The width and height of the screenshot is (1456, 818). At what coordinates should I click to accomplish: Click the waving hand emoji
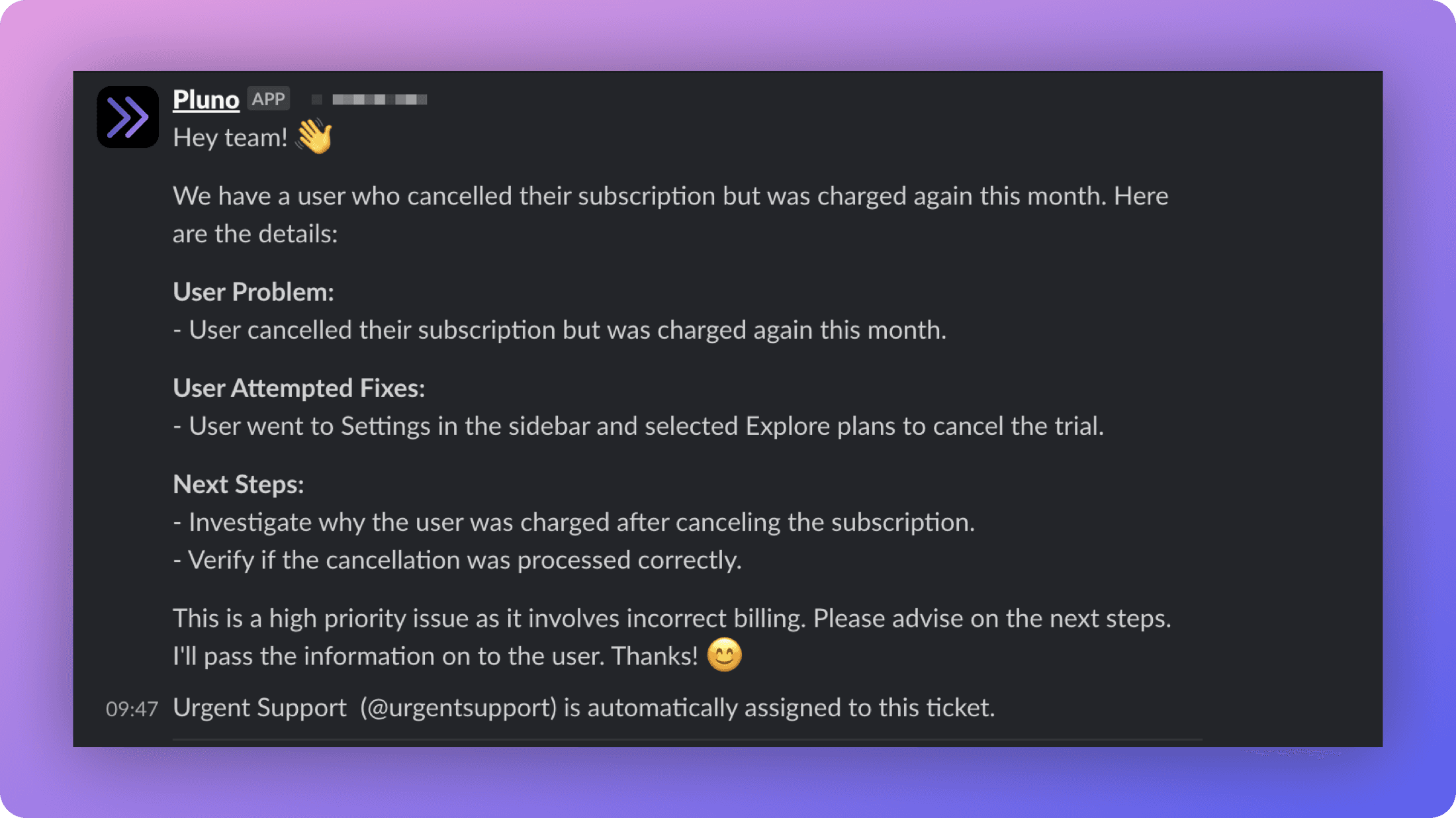tap(314, 137)
